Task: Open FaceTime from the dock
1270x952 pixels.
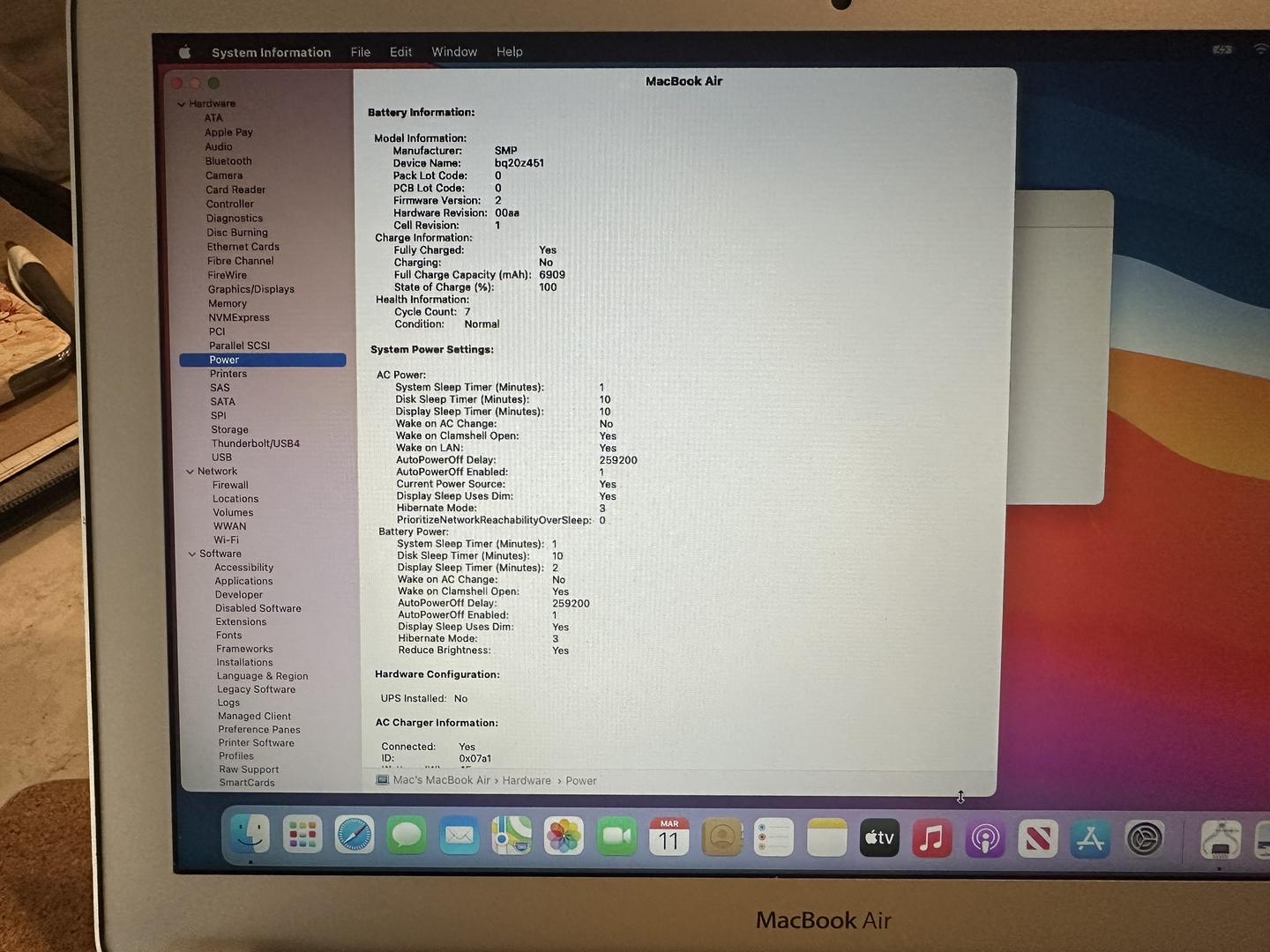Action: click(x=616, y=837)
